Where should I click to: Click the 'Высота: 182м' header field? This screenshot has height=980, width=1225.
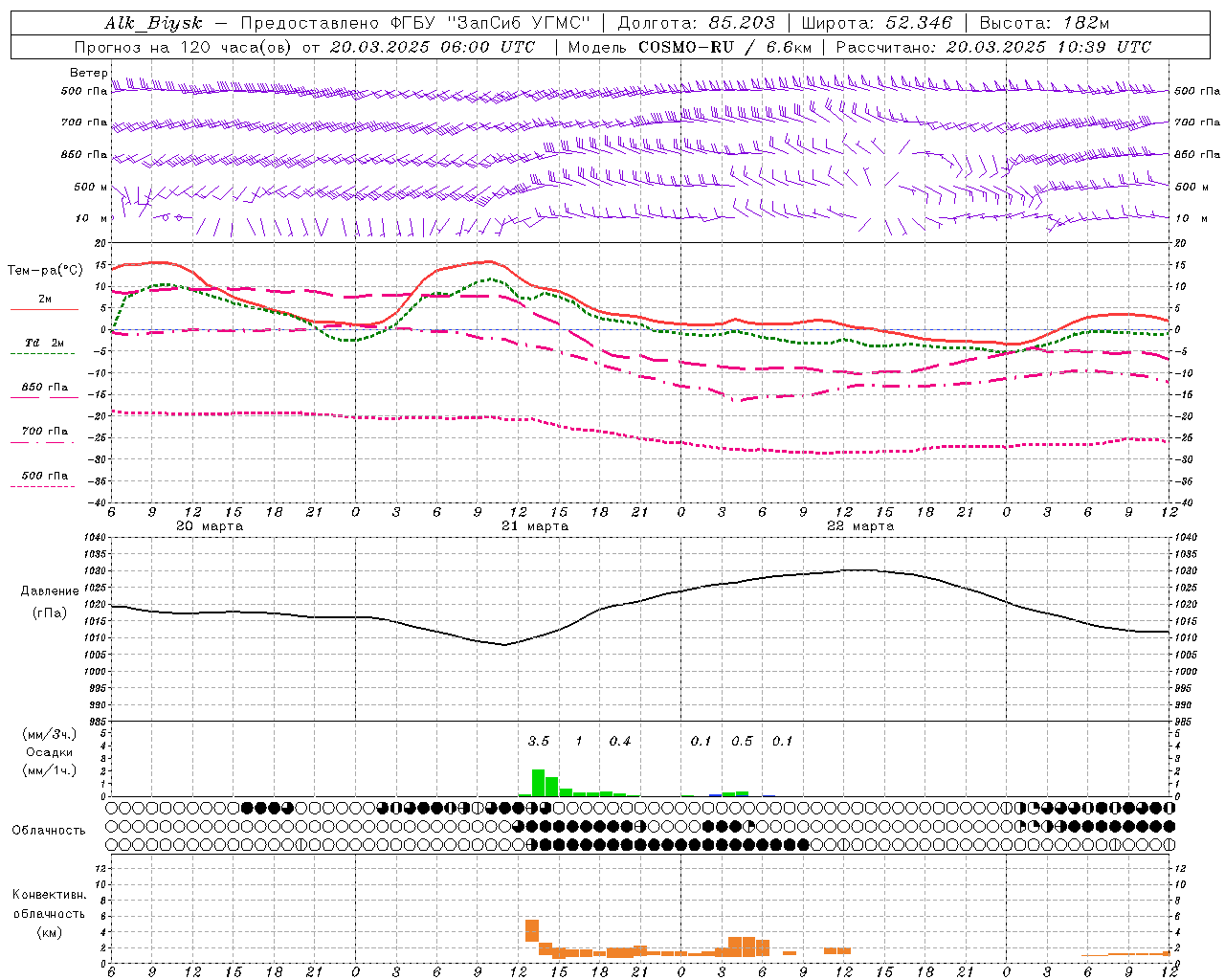coord(1044,23)
